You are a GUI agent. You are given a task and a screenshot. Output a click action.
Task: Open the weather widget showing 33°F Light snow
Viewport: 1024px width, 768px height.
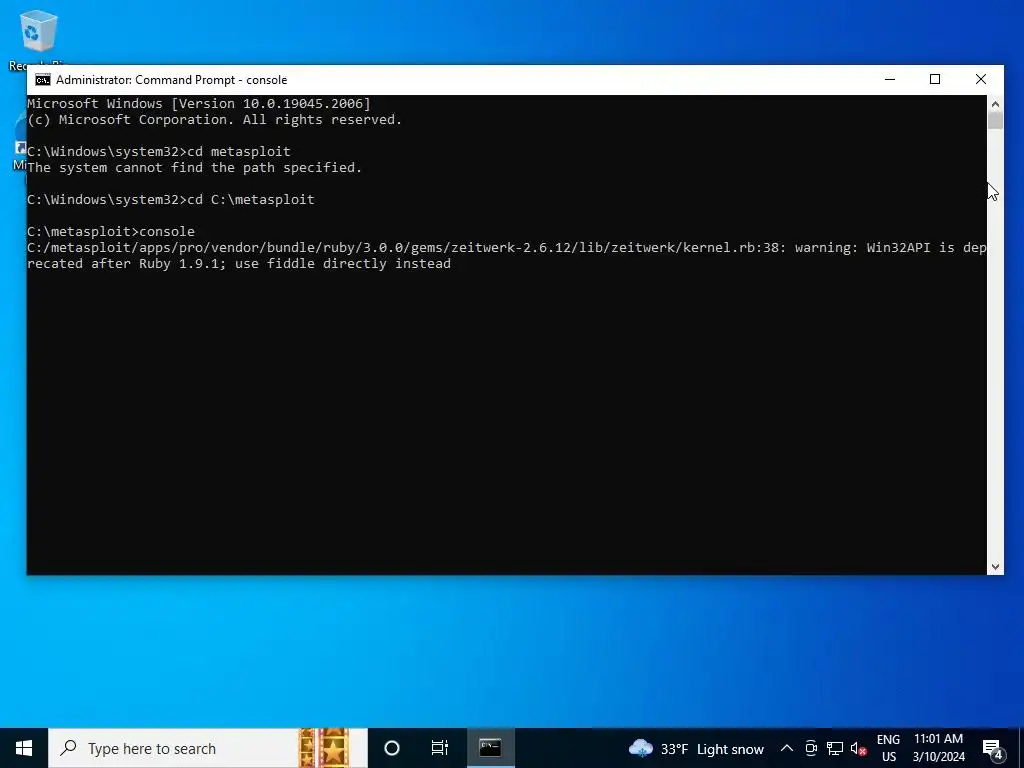click(x=696, y=748)
